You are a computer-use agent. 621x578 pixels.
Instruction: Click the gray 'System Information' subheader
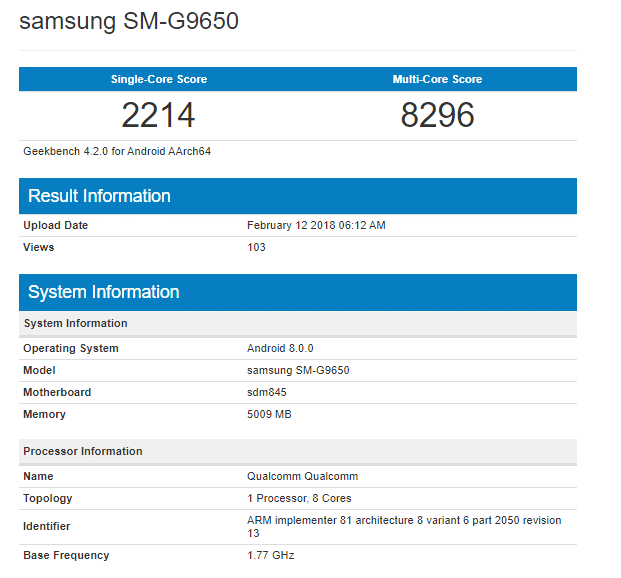point(298,324)
